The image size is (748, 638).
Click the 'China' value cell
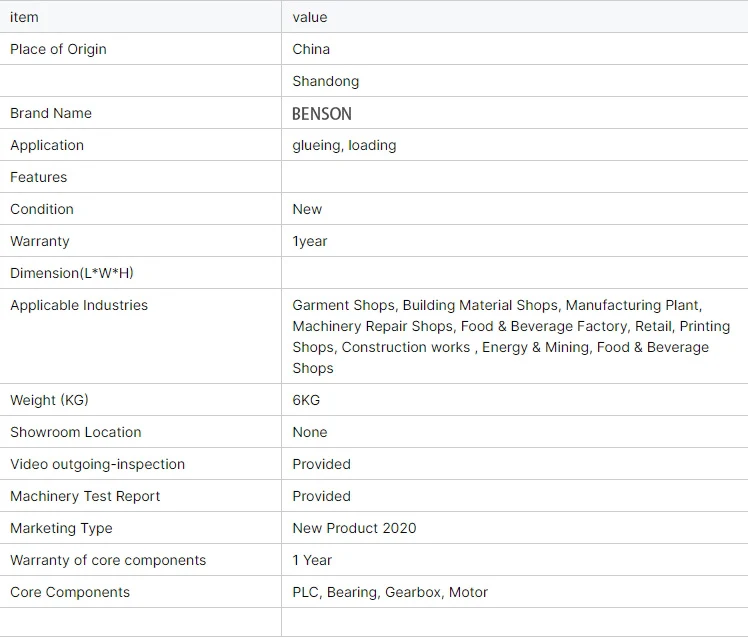coord(515,49)
